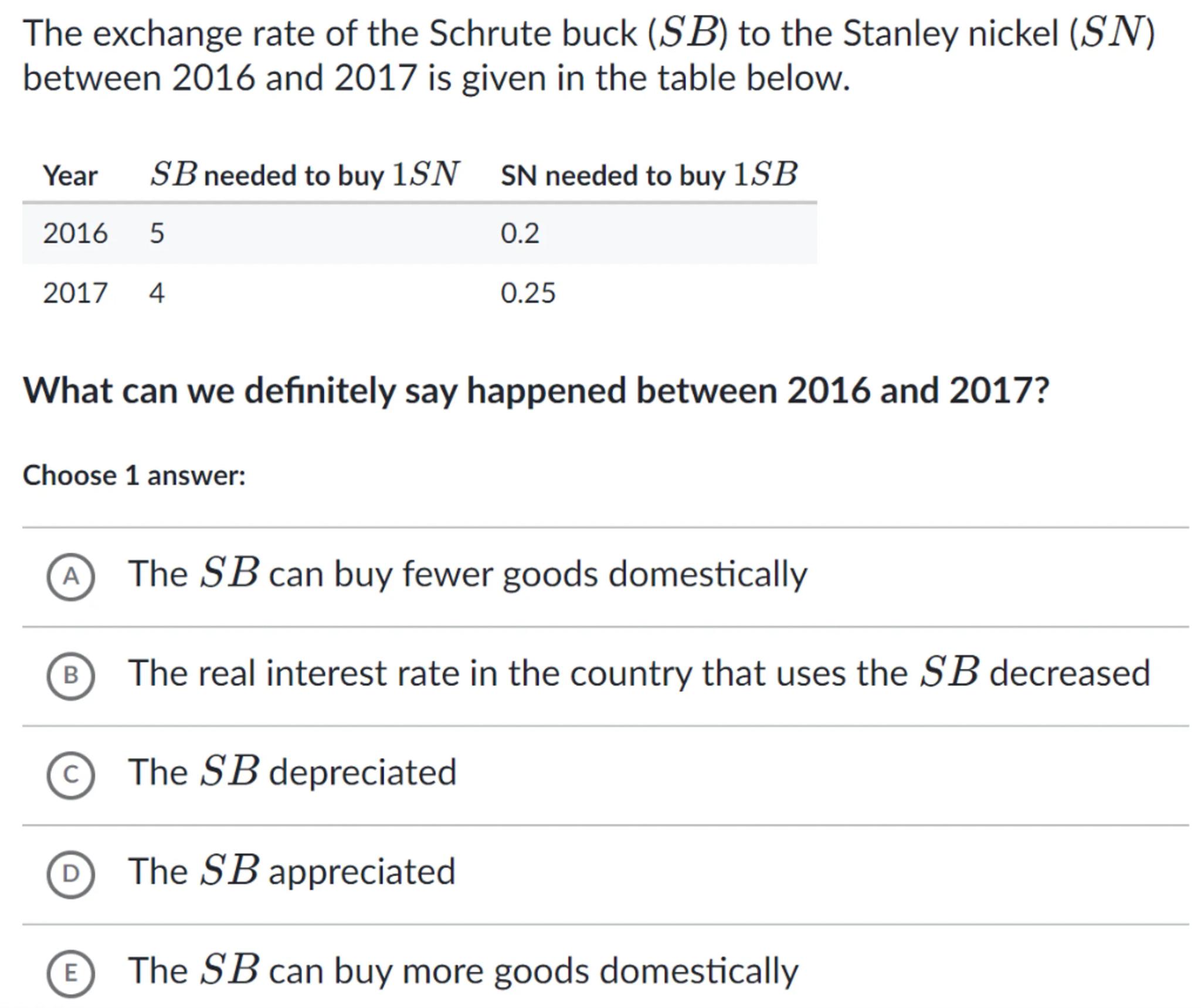
Task: Click the 2017 year cell
Action: click(x=75, y=293)
